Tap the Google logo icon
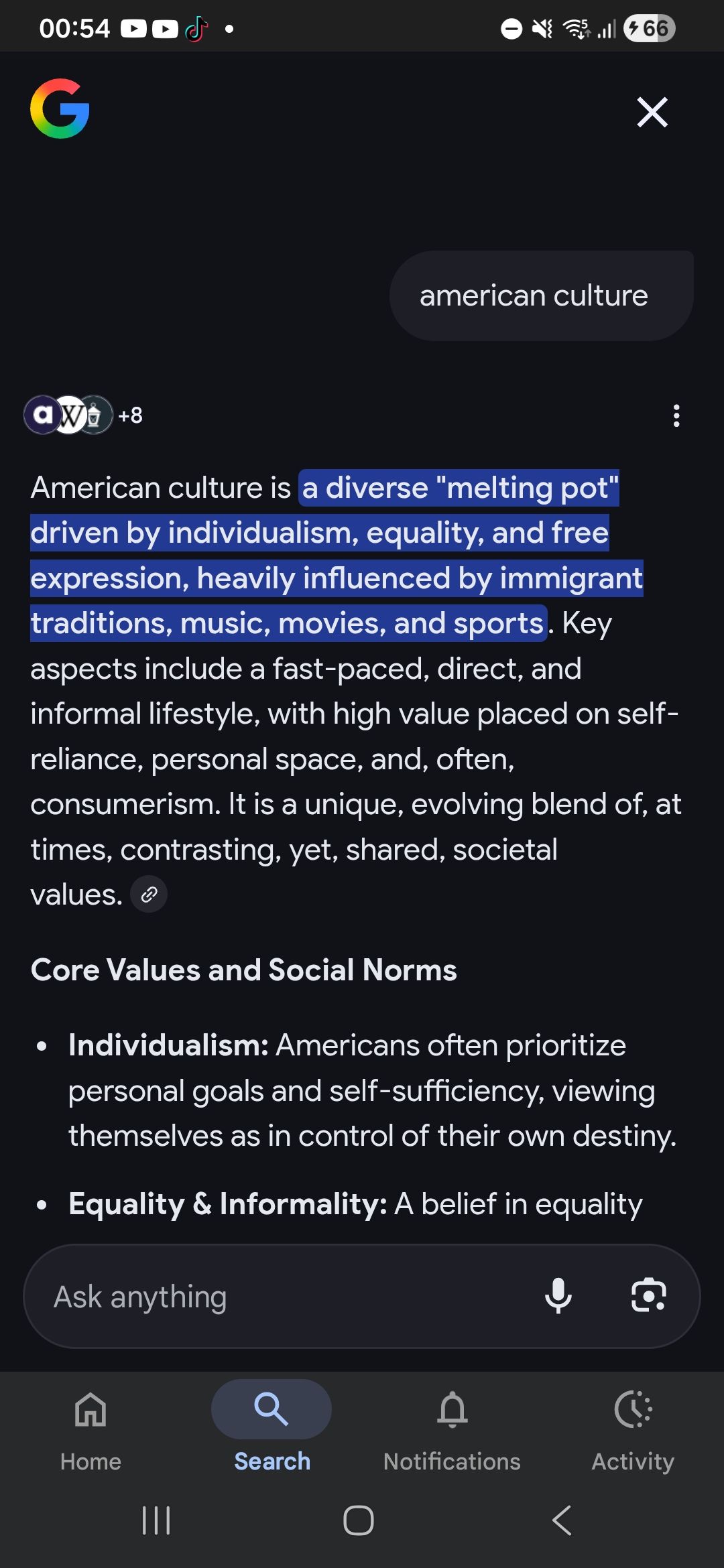724x1568 pixels. pyautogui.click(x=60, y=109)
